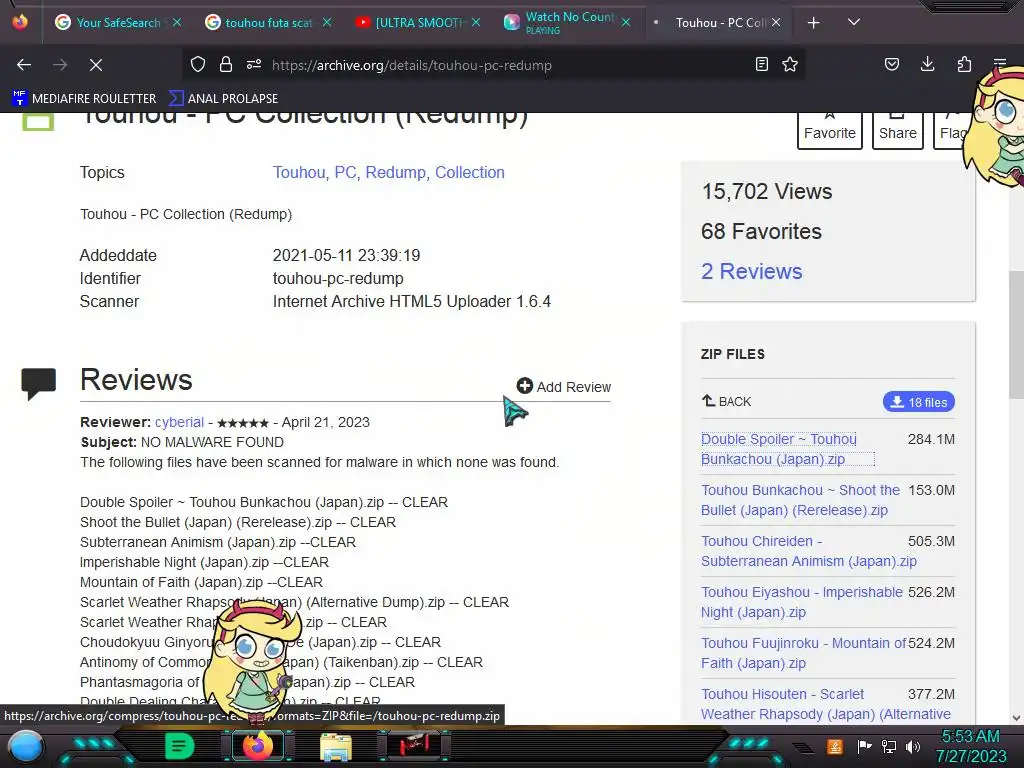Screen dimensions: 1024x768
Task: Open reviewer cyberial profile link
Action: (180, 422)
